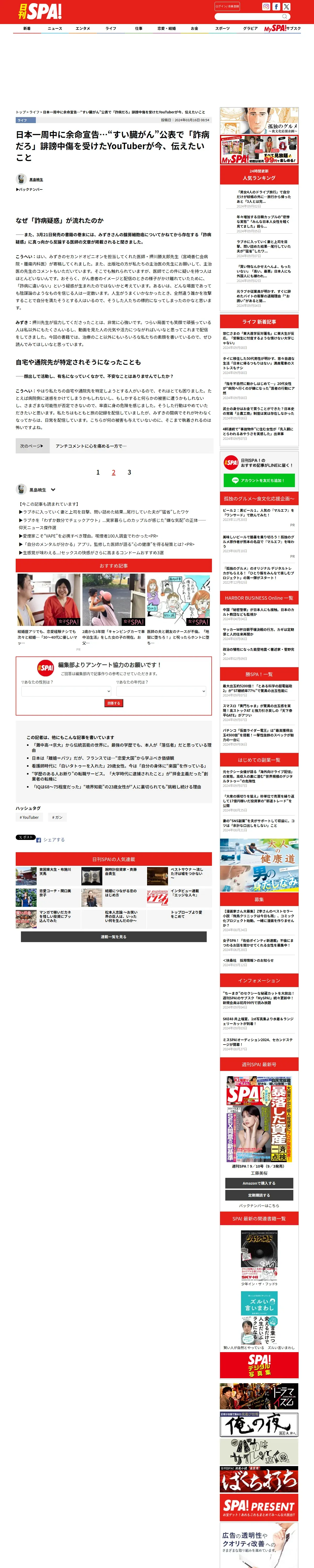The height and width of the screenshot is (1568, 314).
Task: Click the LINE アカウントを友だち追加 button
Action: tap(259, 480)
